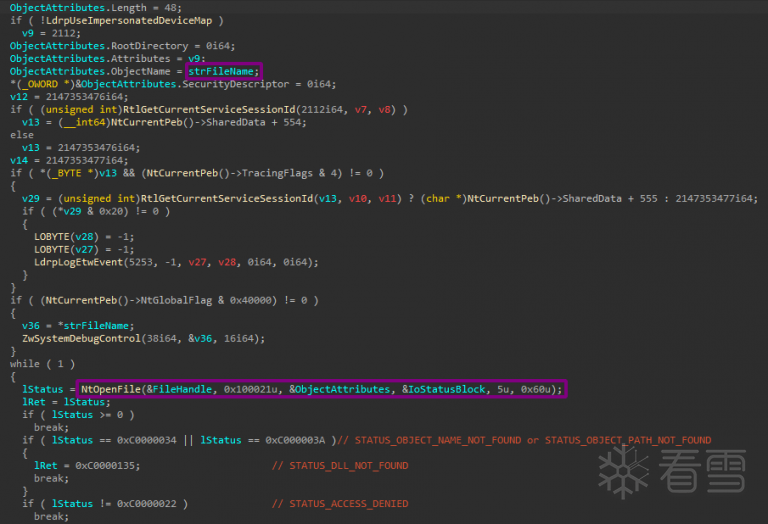Image resolution: width=768 pixels, height=524 pixels.
Task: Select the lRet = 0xC0000135 assignment
Action: click(87, 466)
